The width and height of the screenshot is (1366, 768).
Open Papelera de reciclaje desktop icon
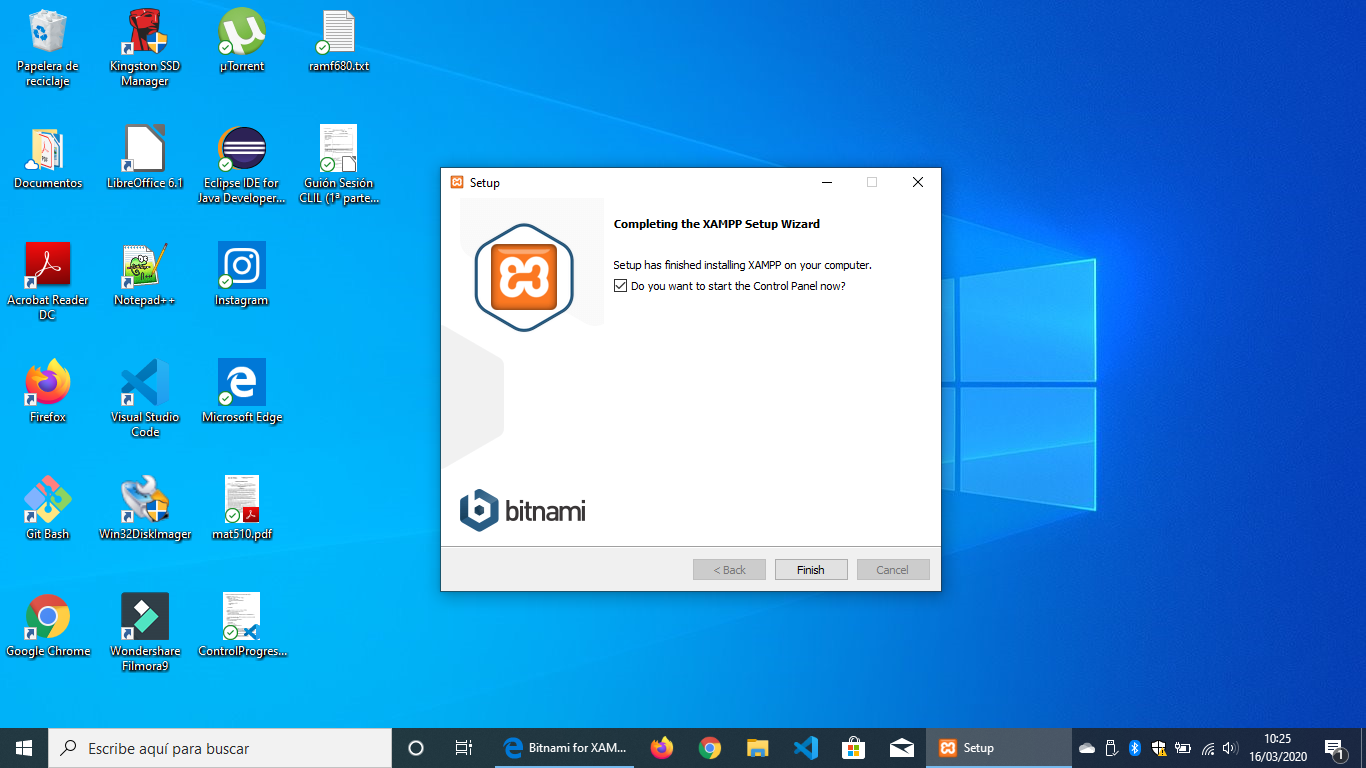[48, 48]
